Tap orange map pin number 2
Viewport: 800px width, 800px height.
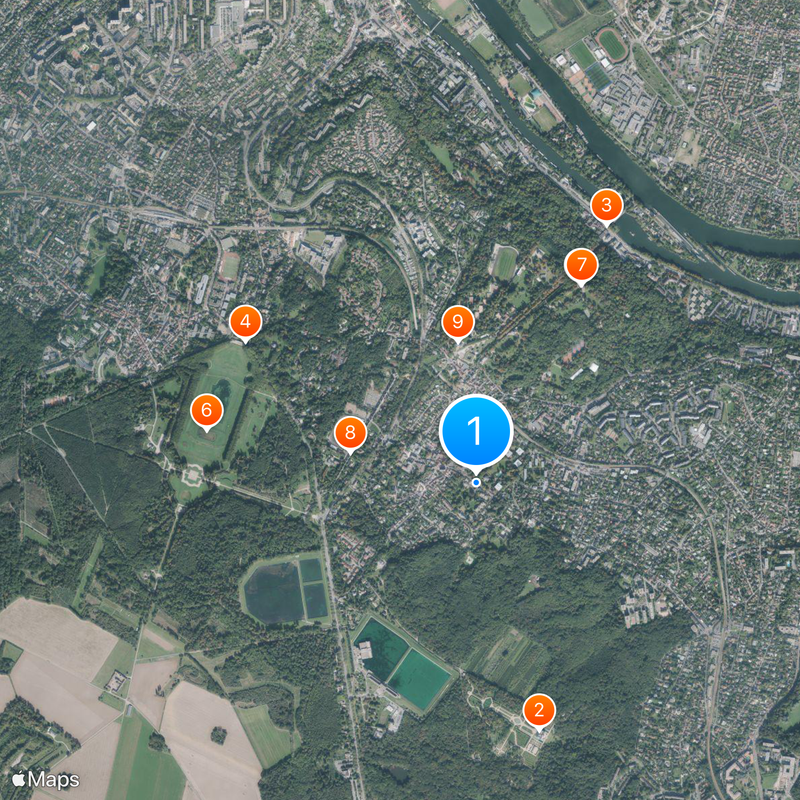(539, 710)
